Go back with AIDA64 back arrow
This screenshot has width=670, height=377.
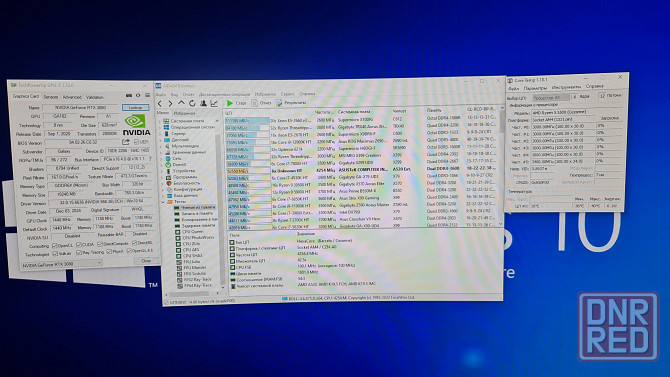pos(160,103)
